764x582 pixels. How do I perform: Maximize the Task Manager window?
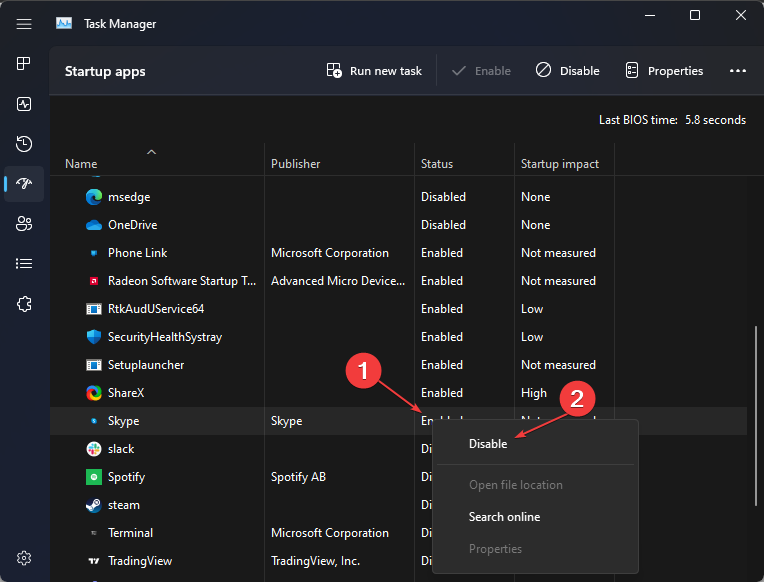[x=695, y=16]
